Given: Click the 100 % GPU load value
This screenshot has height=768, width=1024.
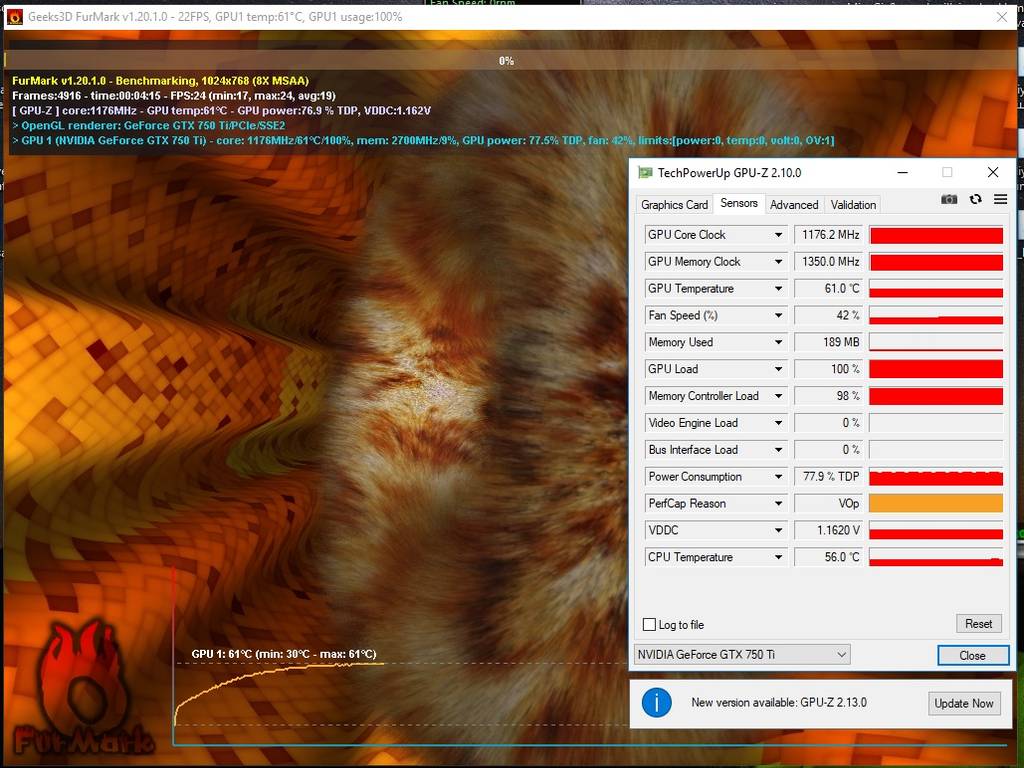Looking at the screenshot, I should pyautogui.click(x=828, y=369).
